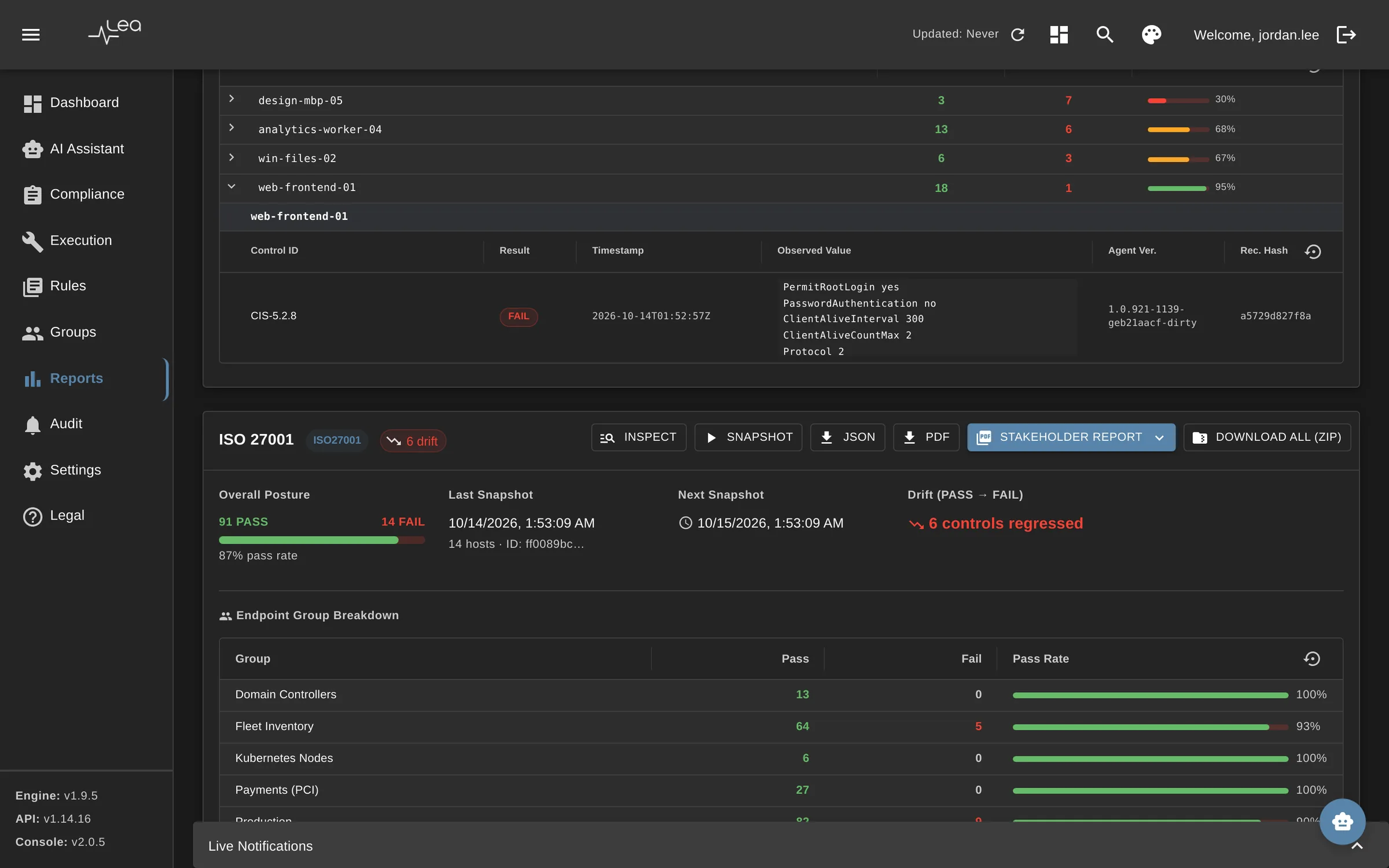Click the rec hash a5729d827f8a

[1275, 316]
